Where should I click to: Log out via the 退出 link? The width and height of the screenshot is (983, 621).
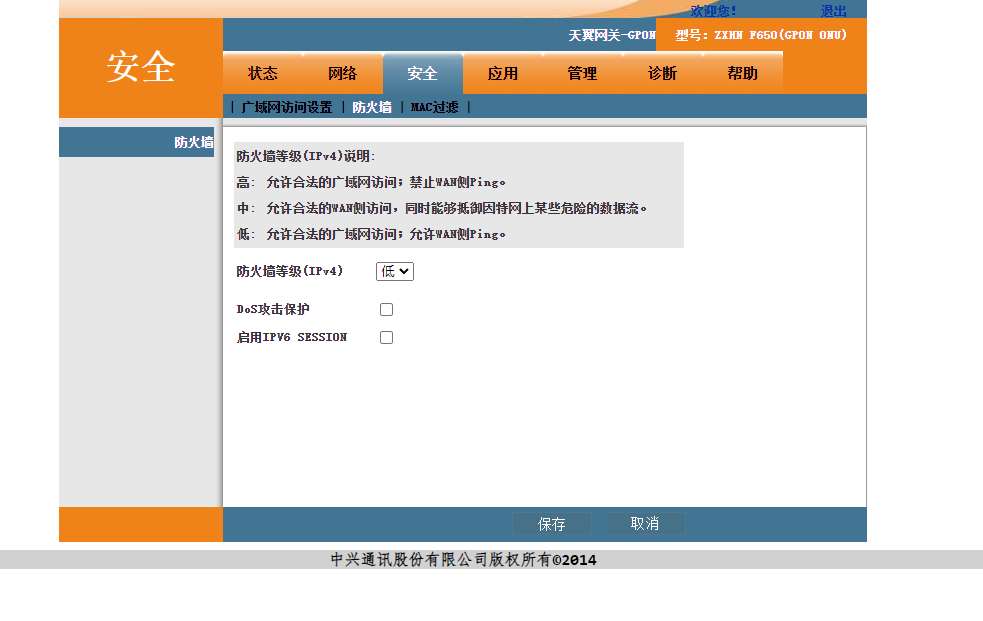click(836, 11)
